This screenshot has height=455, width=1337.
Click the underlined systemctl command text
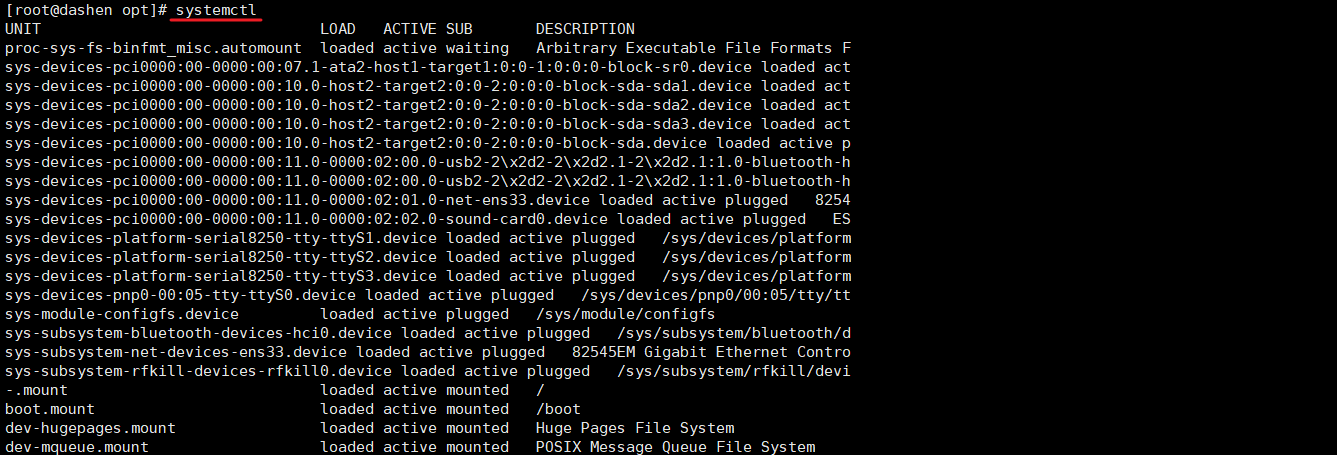[215, 10]
